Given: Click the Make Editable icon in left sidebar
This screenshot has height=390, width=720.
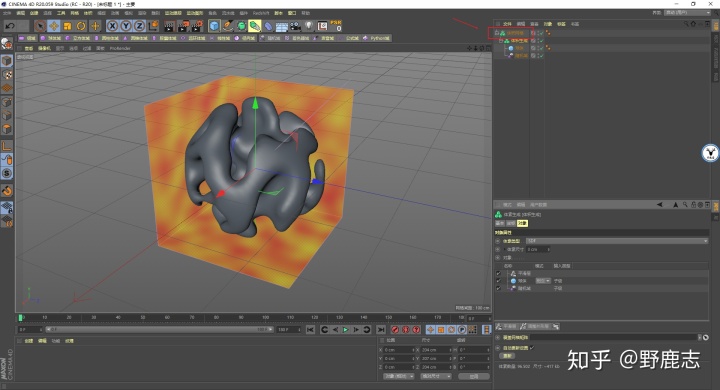Looking at the screenshot, I should (6, 43).
